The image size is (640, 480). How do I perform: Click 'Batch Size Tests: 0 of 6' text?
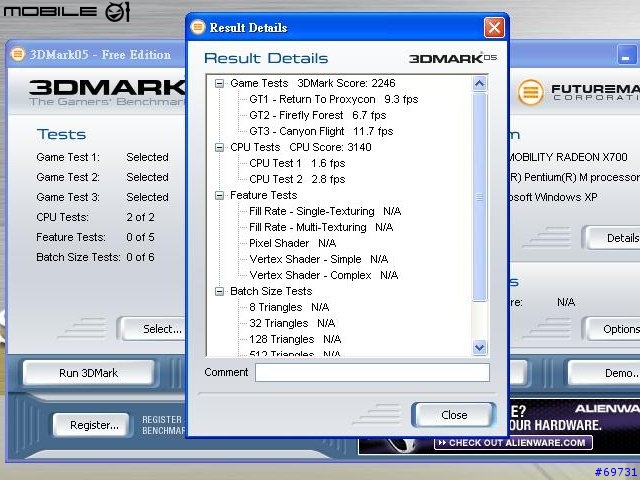coord(95,257)
